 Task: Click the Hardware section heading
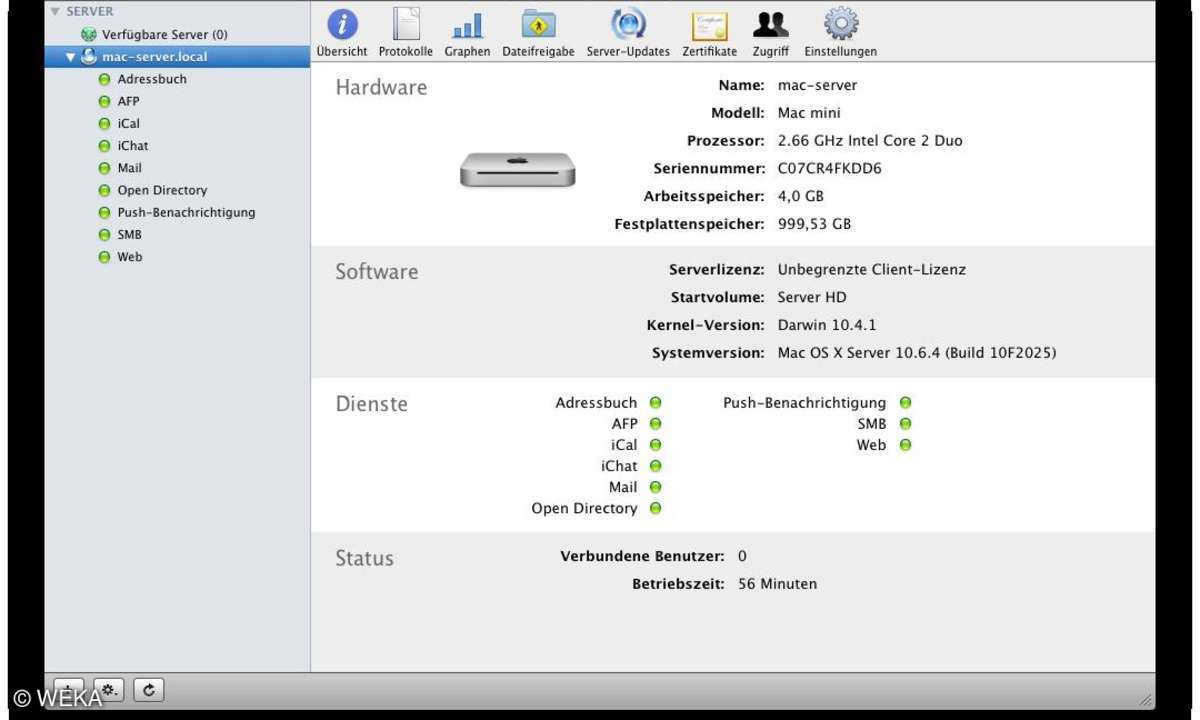coord(381,87)
